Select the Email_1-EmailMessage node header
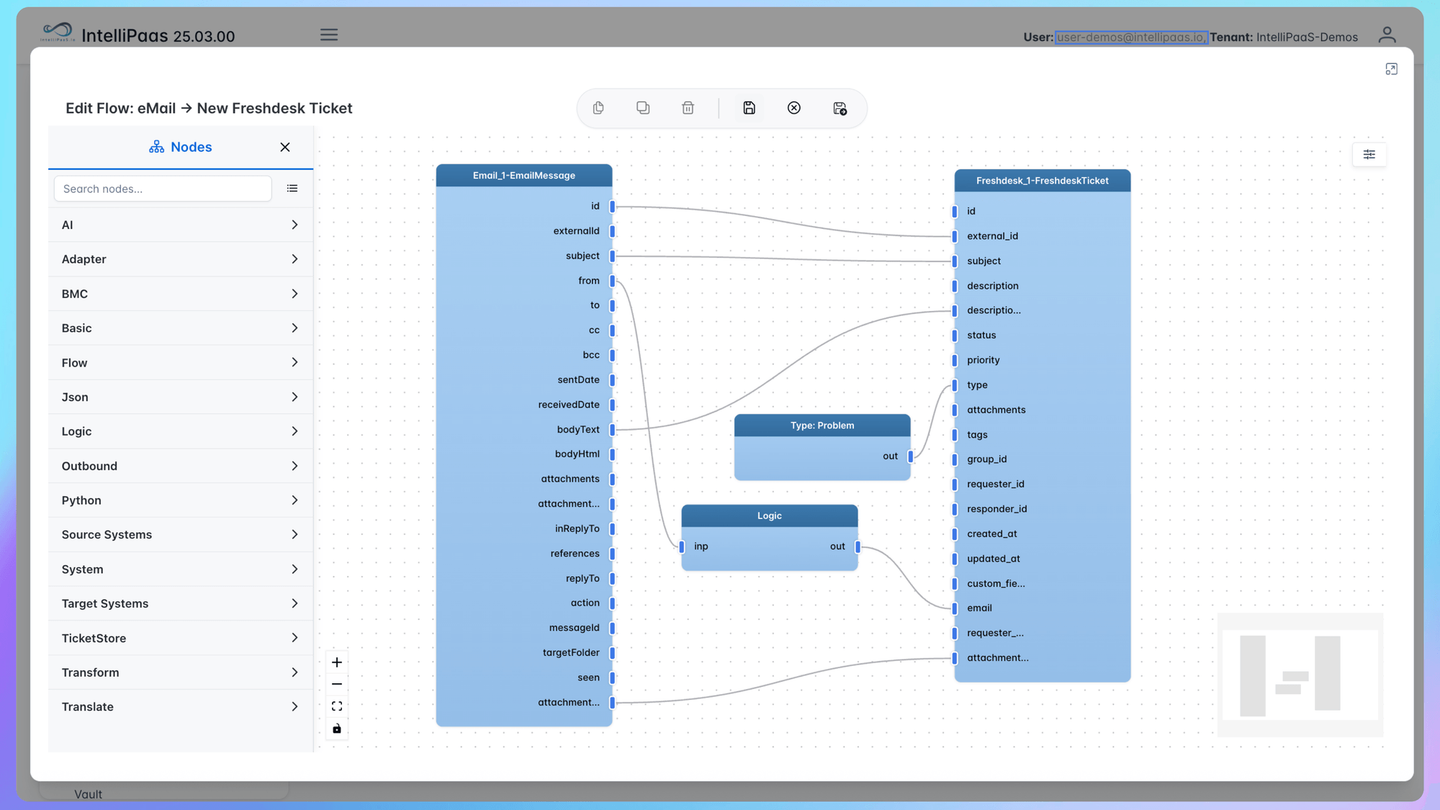The height and width of the screenshot is (810, 1440). (x=524, y=175)
